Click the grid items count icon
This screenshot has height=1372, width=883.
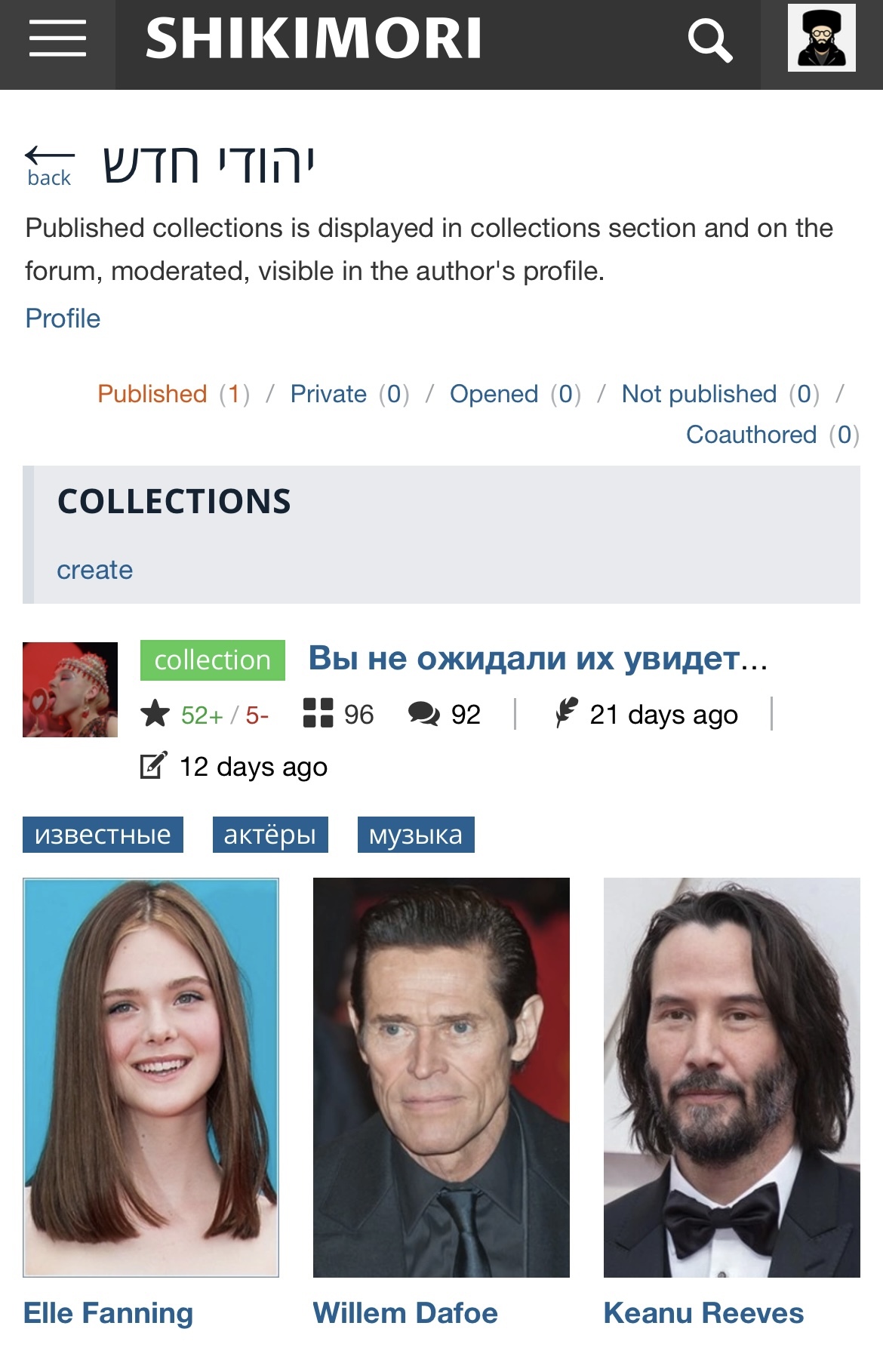pyautogui.click(x=318, y=713)
